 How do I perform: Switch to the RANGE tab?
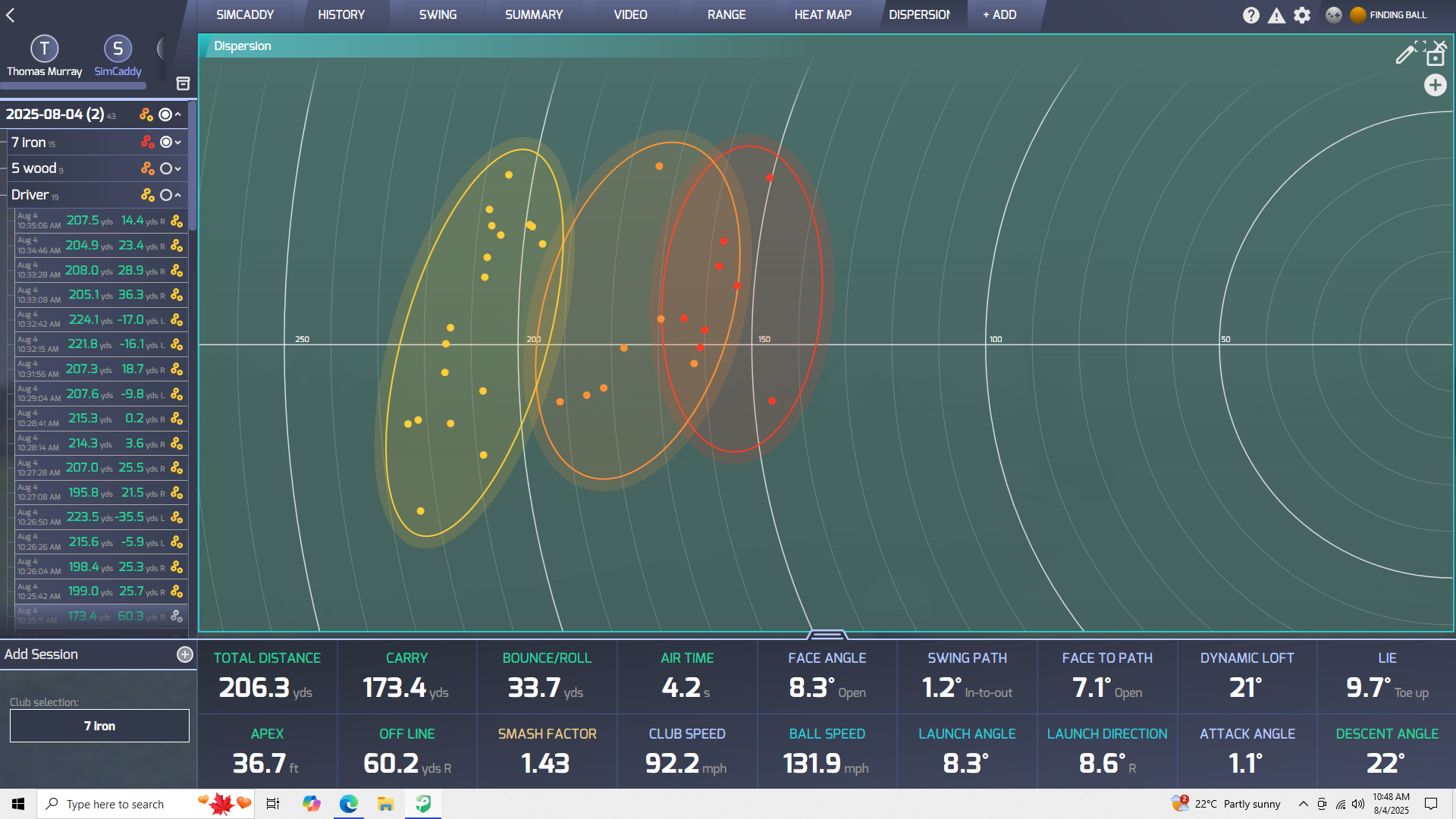(726, 15)
